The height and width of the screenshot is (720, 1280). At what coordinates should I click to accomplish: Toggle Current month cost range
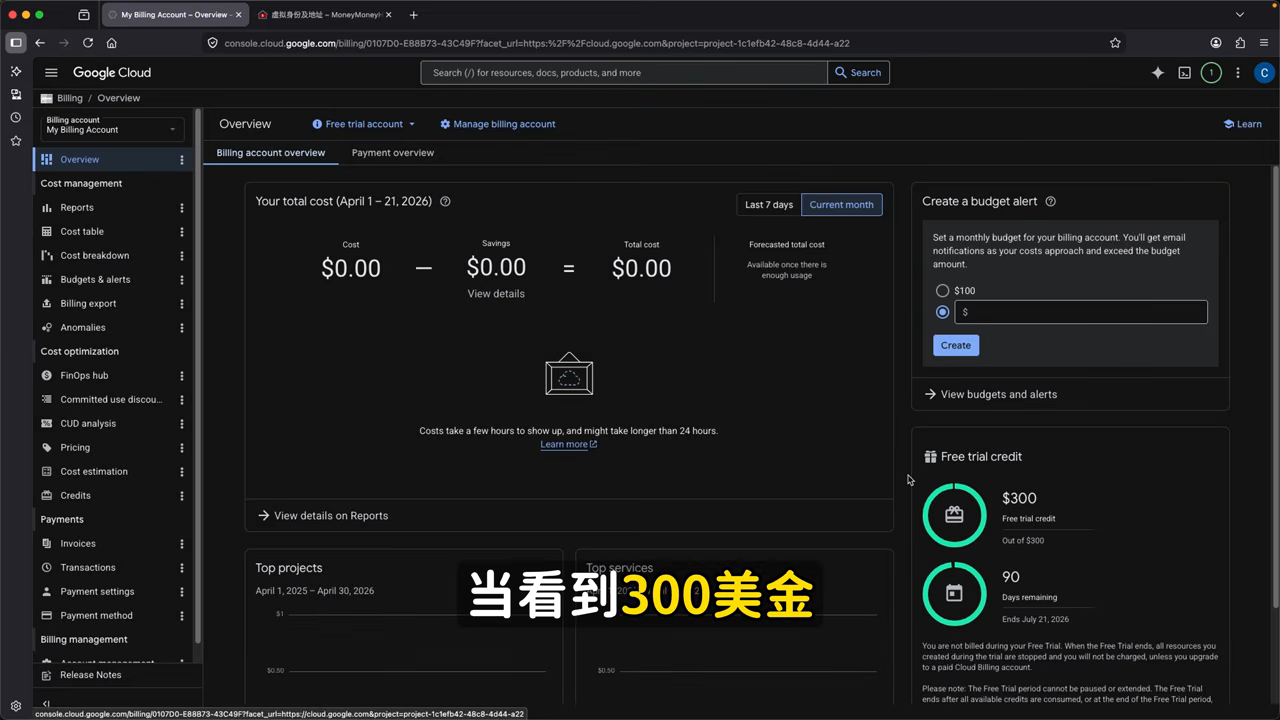coord(842,205)
